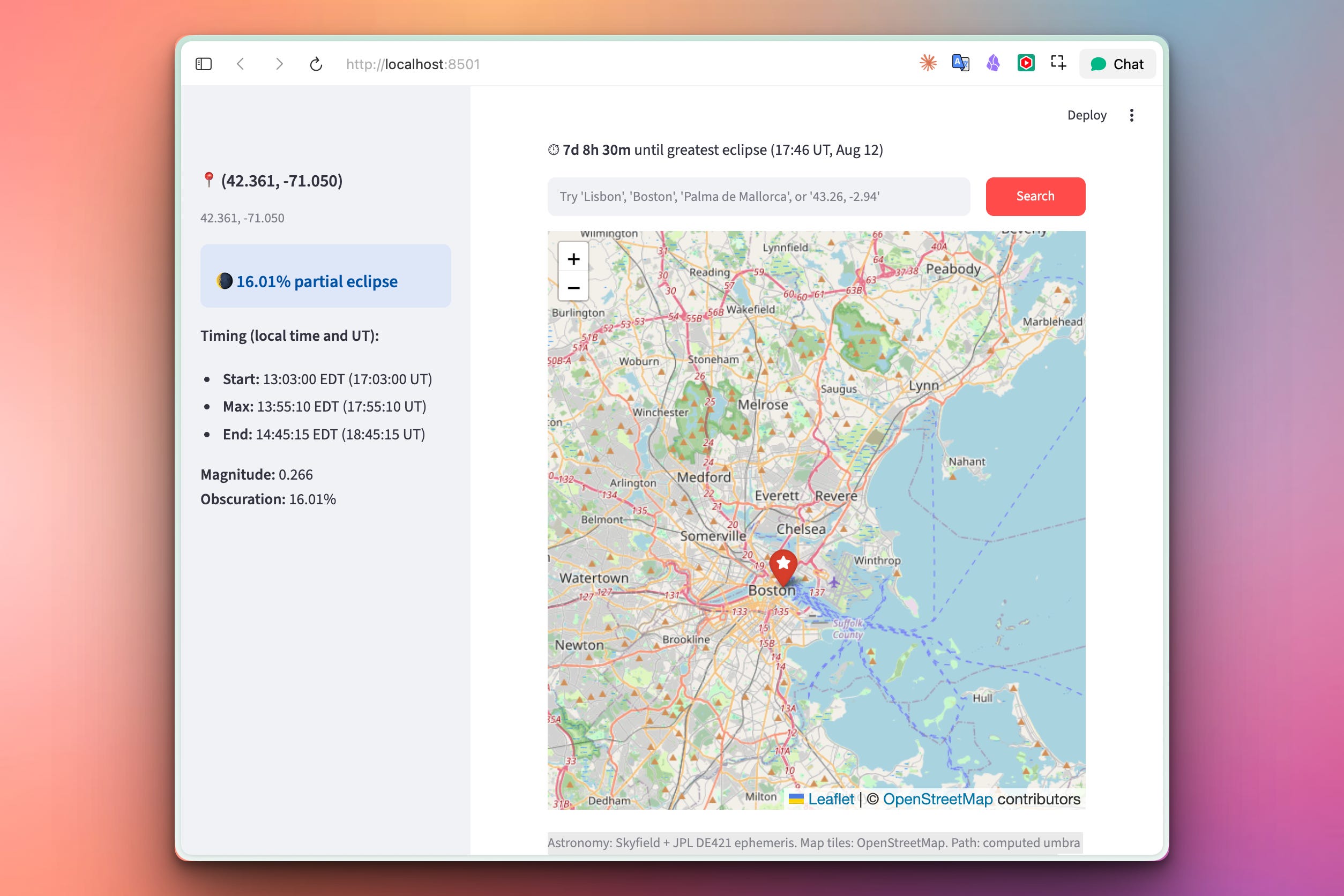Image resolution: width=1344 pixels, height=896 pixels.
Task: Click the countdown until greatest eclipse text
Action: [x=715, y=150]
